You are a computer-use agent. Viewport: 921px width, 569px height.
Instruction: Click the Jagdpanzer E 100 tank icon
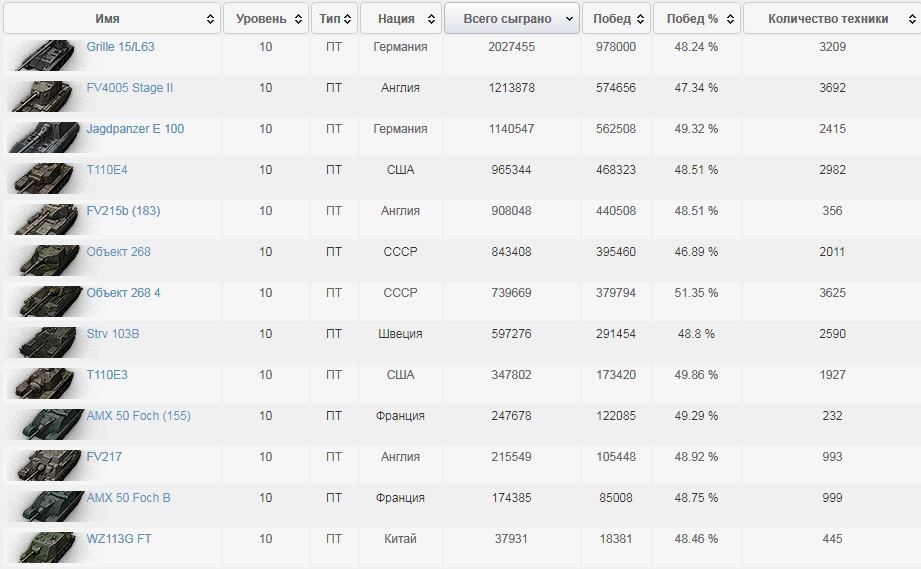pyautogui.click(x=43, y=137)
